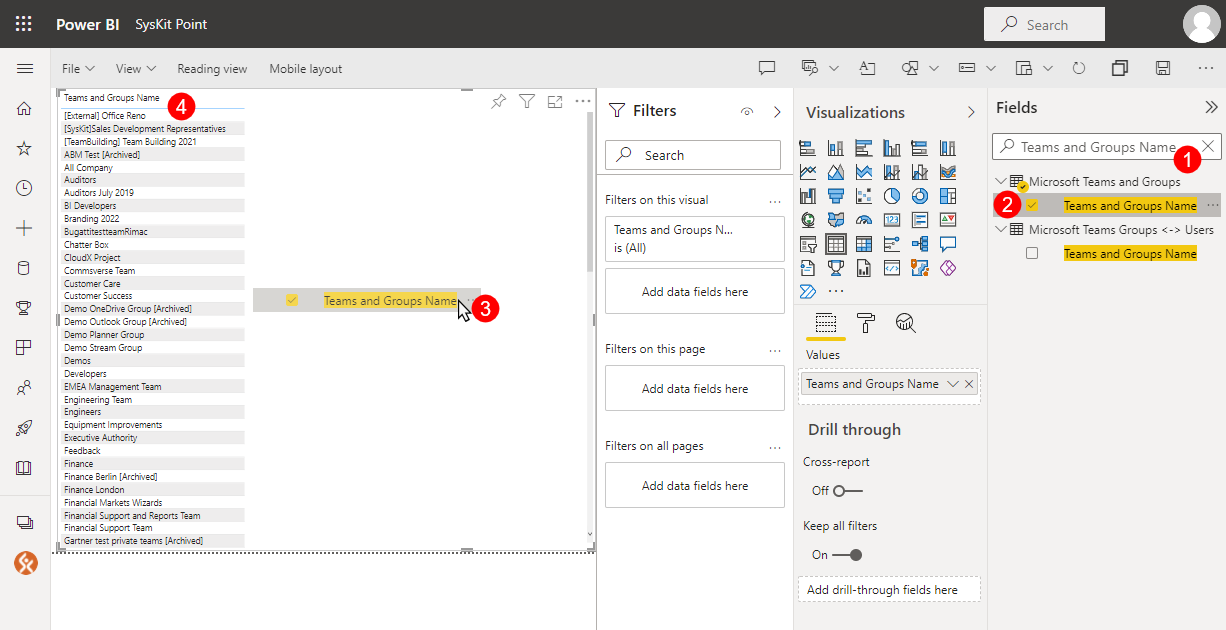Collapse the Microsoft Teams Groups <-> Users table
Screen dimensions: 1226x630
[1002, 230]
